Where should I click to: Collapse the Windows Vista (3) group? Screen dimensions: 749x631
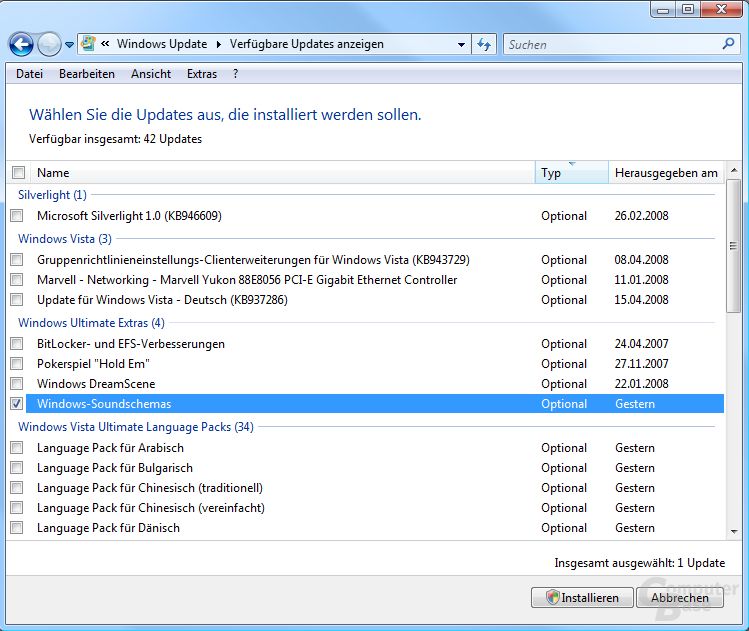(65, 239)
